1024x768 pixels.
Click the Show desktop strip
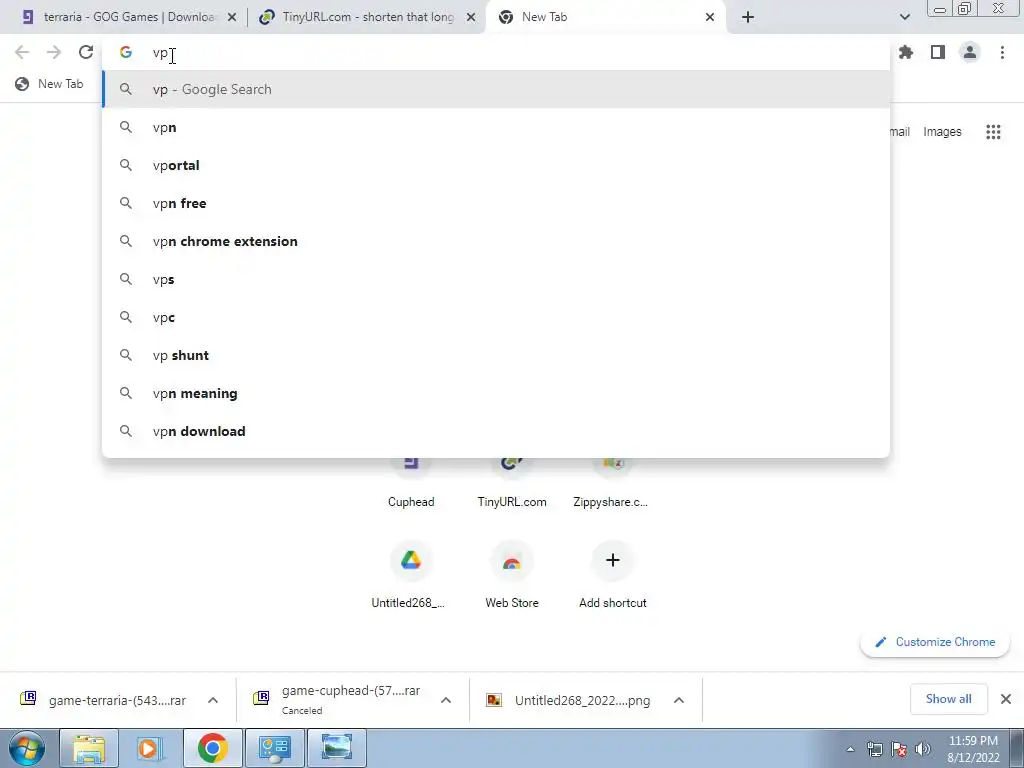(x=1017, y=748)
